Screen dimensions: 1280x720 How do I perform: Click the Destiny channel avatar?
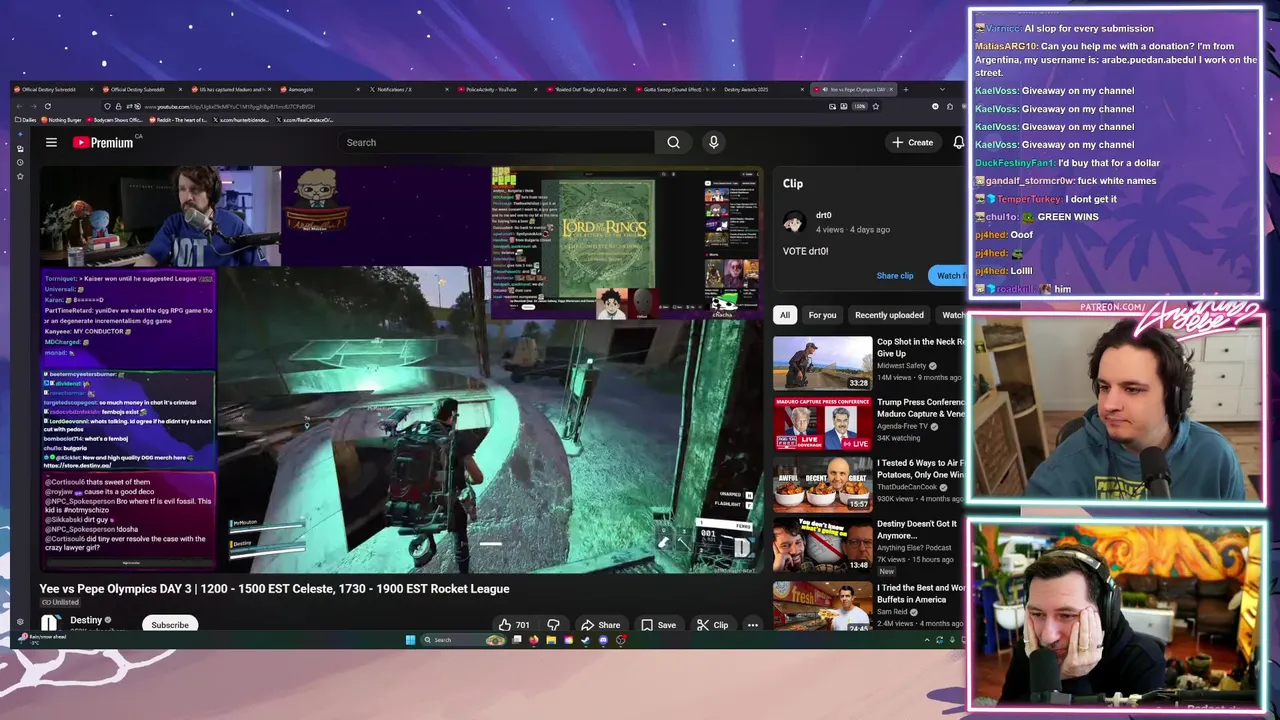[49, 624]
